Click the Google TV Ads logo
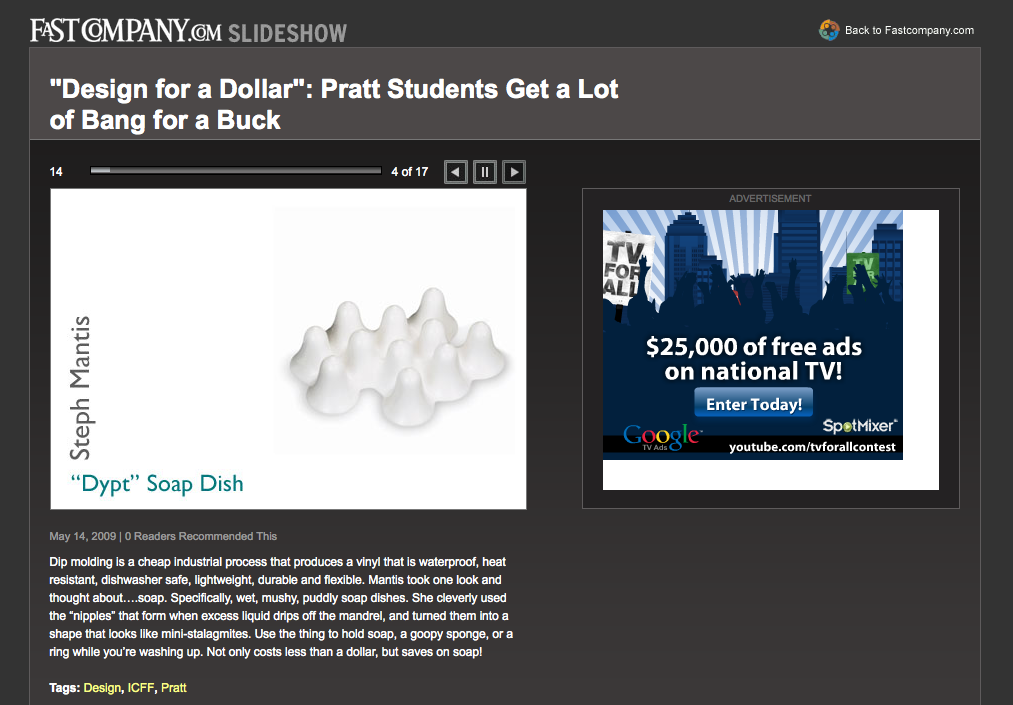Image resolution: width=1013 pixels, height=705 pixels. (662, 437)
